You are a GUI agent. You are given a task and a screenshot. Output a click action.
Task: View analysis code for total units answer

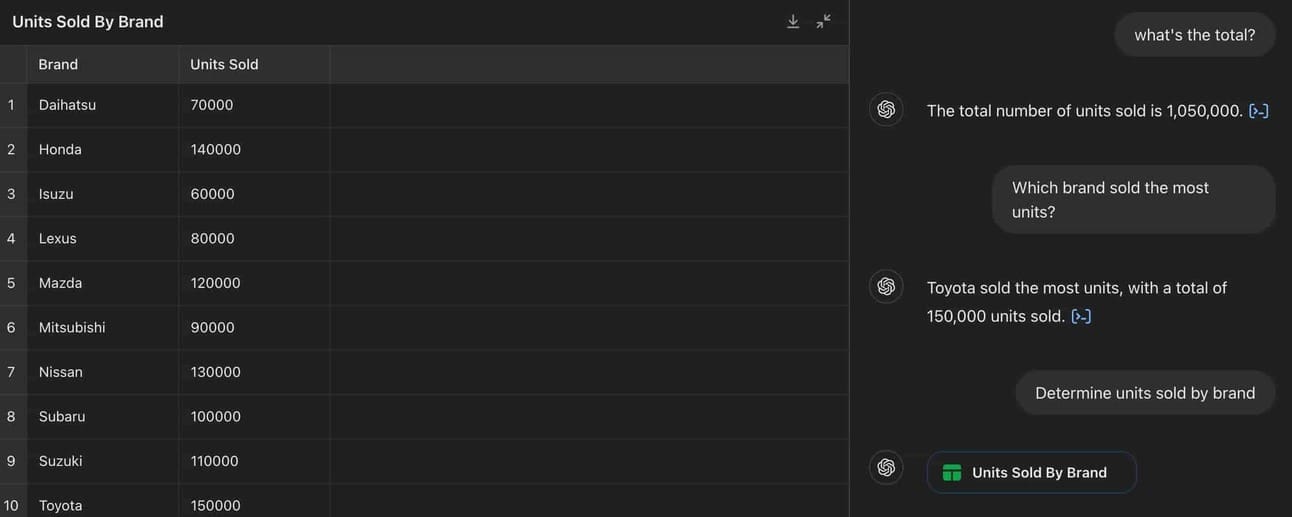(1259, 111)
